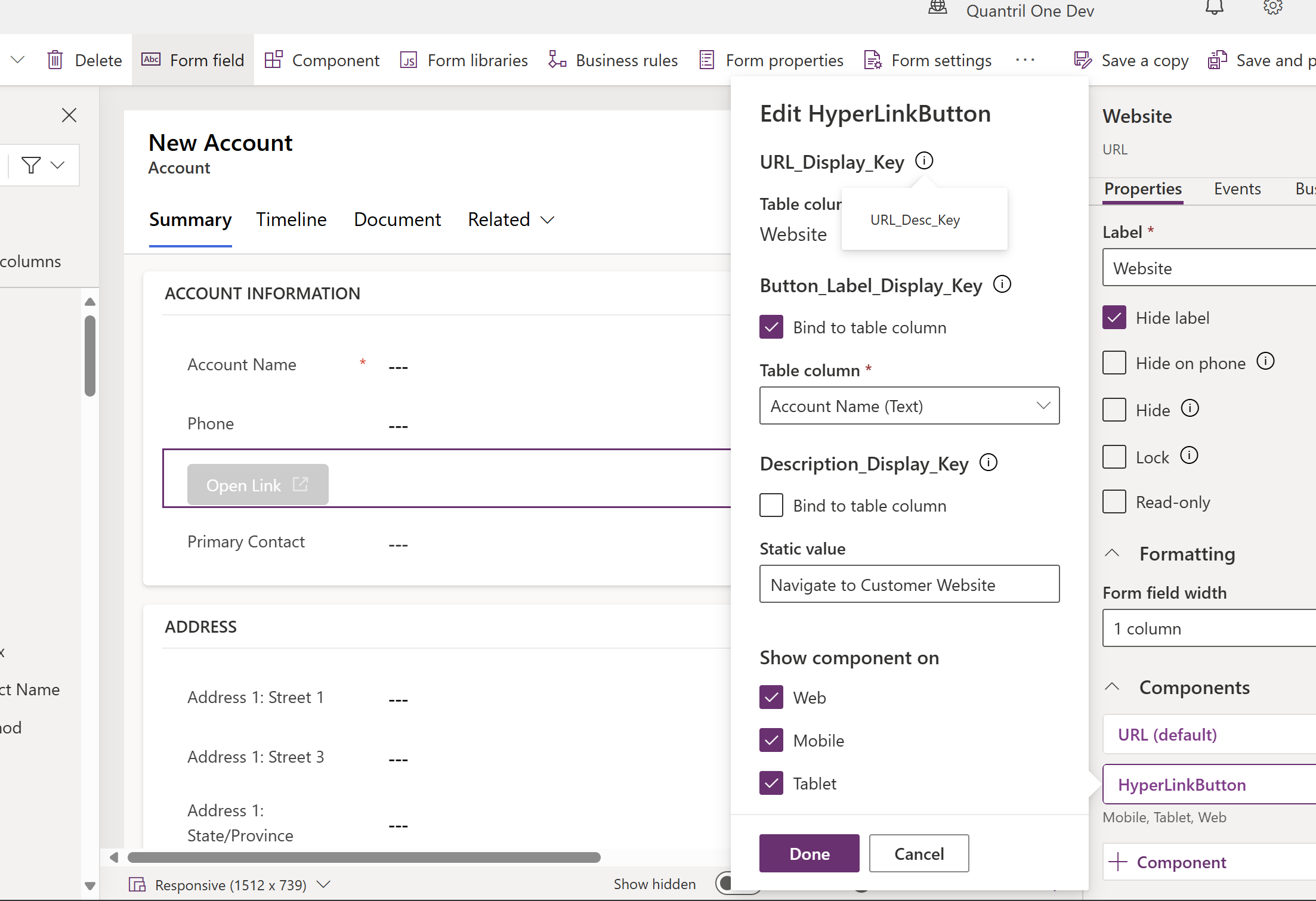Viewport: 1316px width, 901px height.
Task: Switch to the Events tab
Action: tap(1237, 189)
